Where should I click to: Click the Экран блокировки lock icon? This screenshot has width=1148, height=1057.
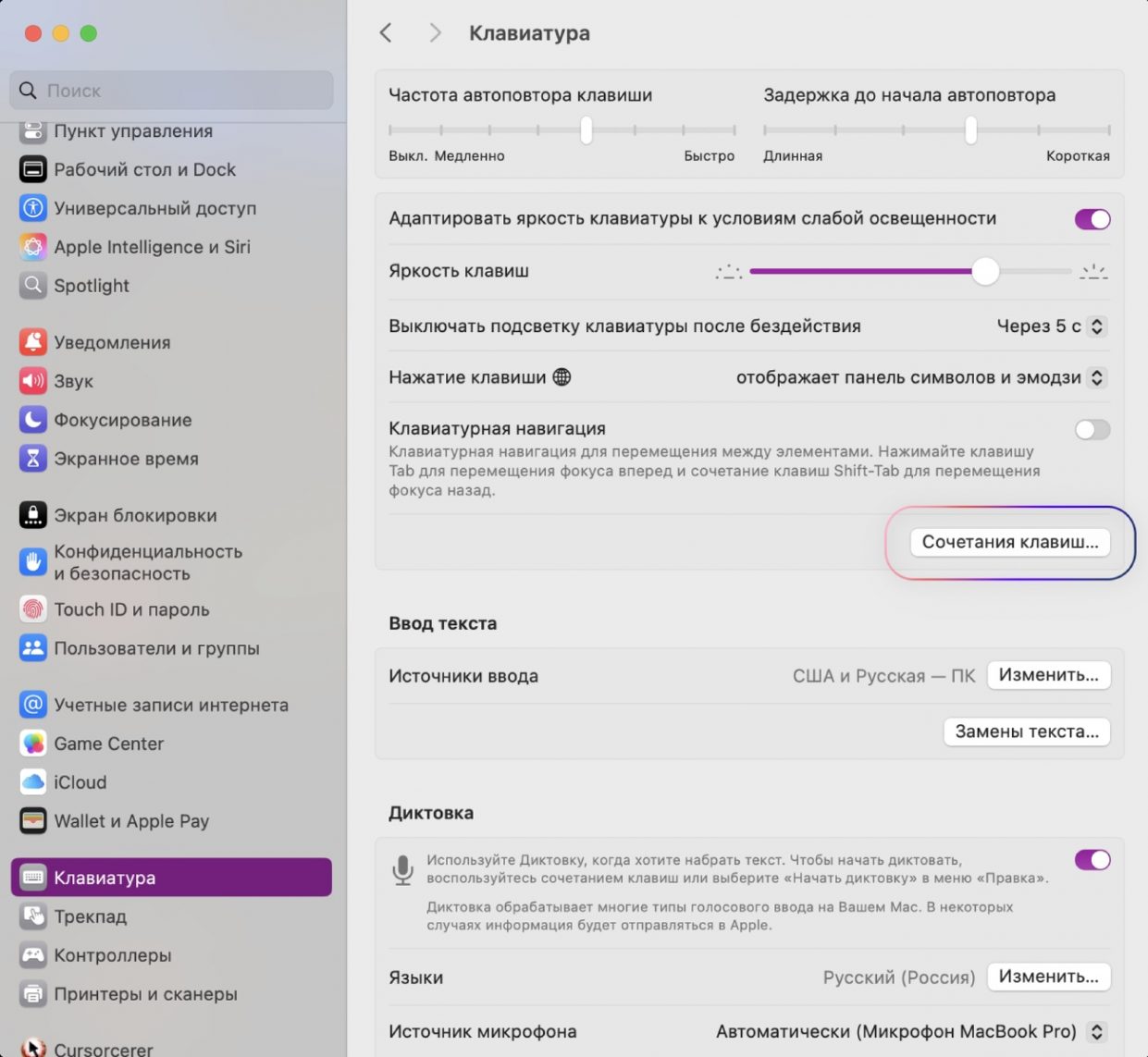[33, 515]
